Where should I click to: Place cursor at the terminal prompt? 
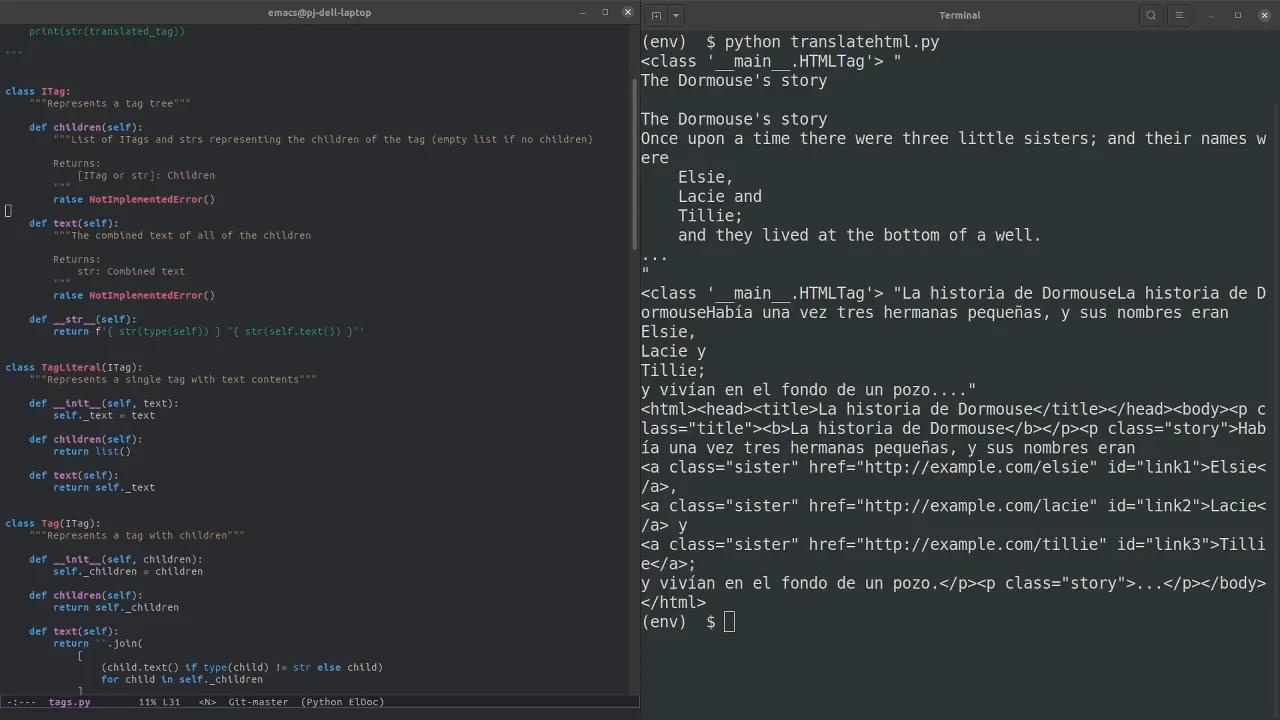[x=729, y=621]
